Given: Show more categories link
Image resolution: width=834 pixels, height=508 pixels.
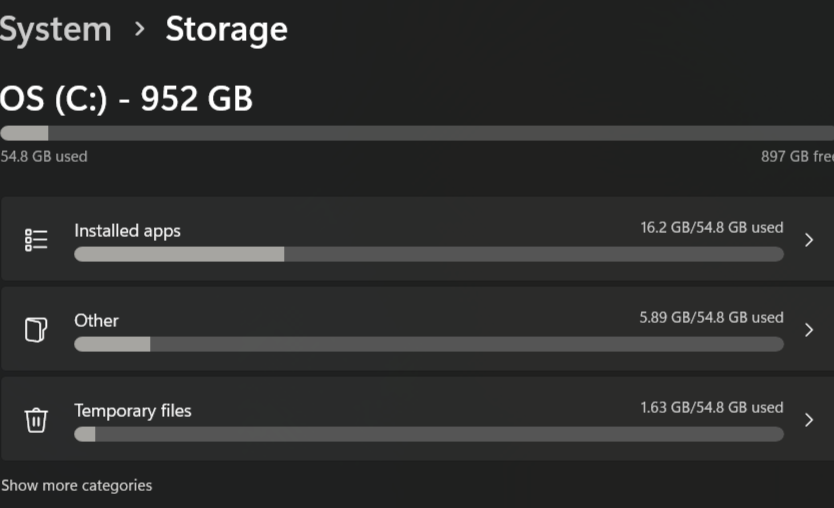Looking at the screenshot, I should tap(77, 485).
